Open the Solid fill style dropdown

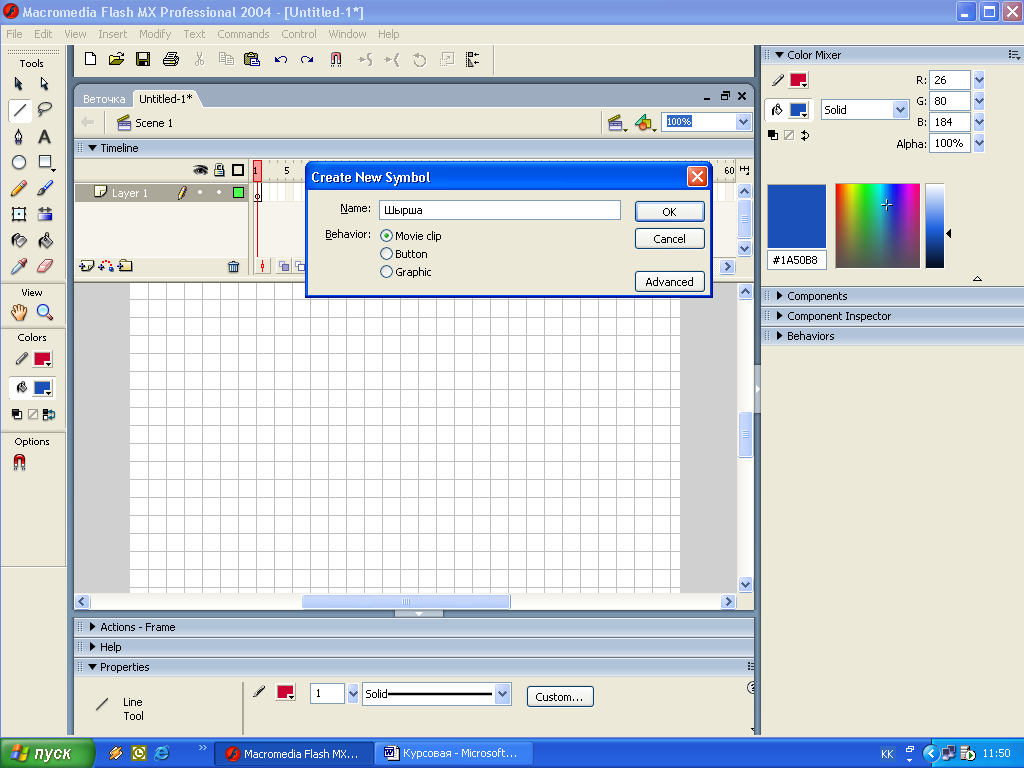pos(901,110)
